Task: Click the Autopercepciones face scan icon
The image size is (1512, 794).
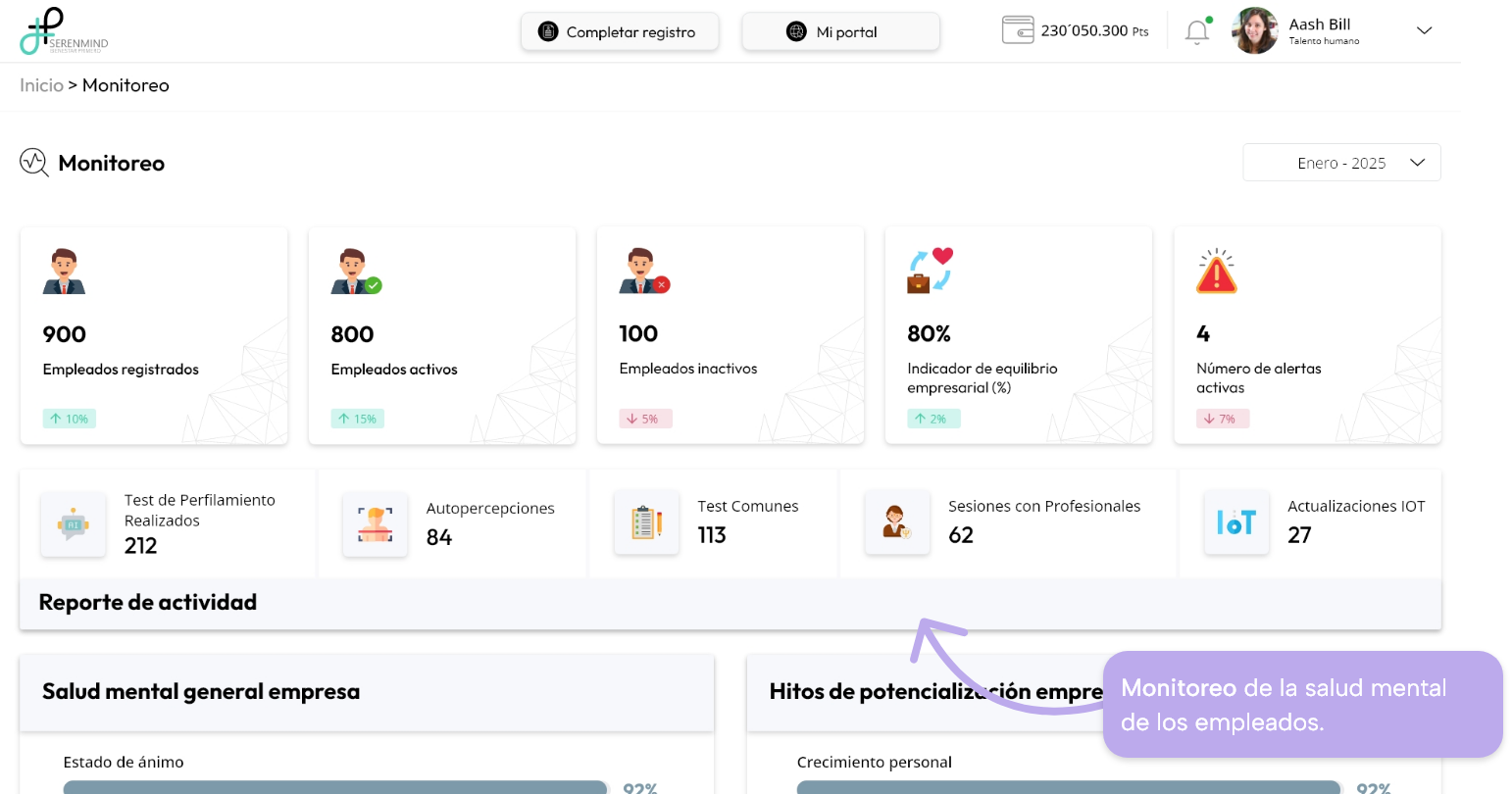Action: [375, 524]
